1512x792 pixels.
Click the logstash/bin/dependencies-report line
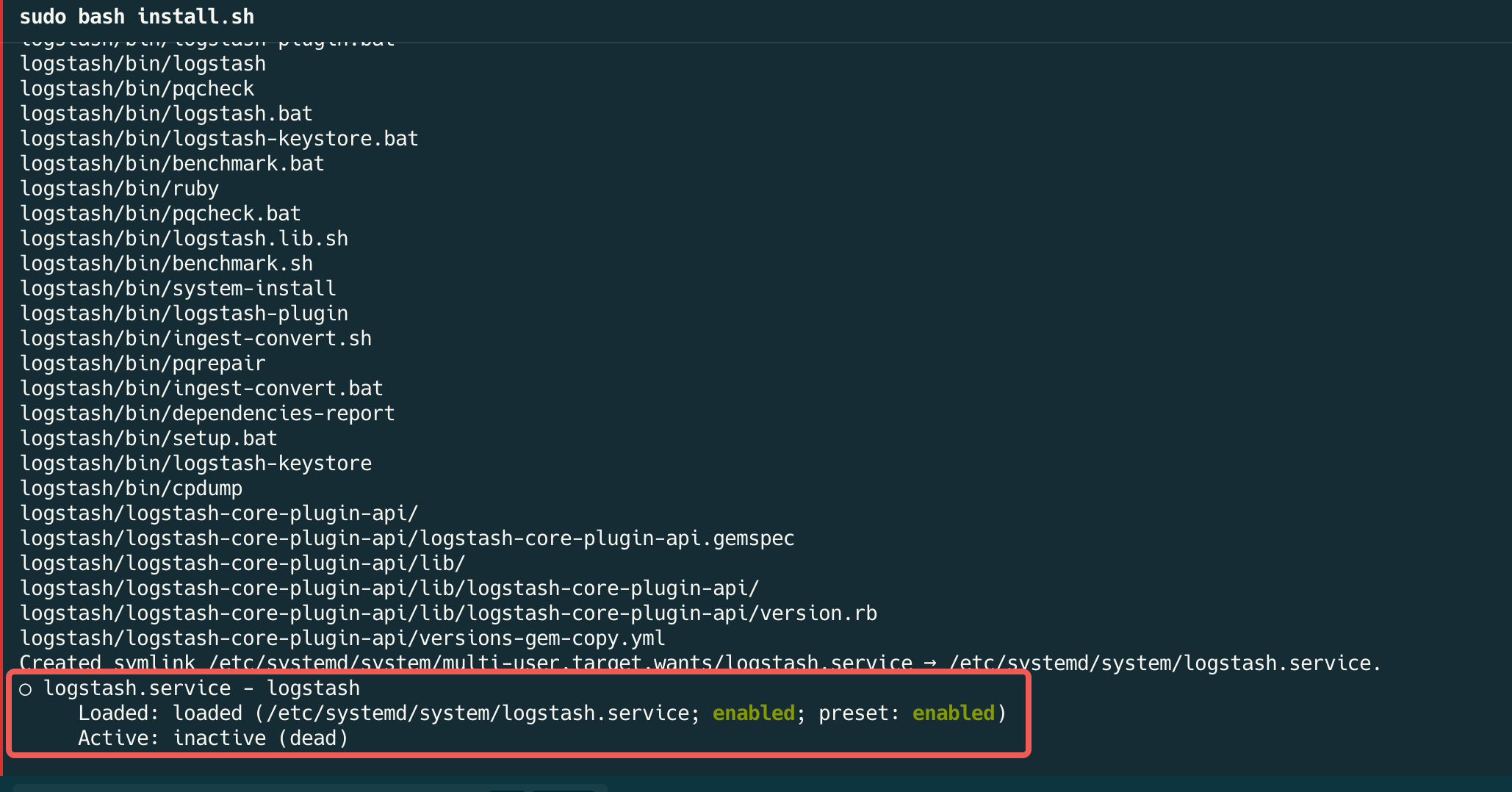207,414
